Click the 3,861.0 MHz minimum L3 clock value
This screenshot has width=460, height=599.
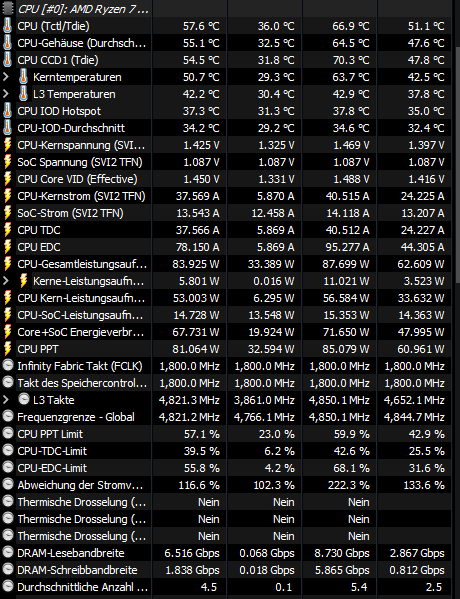point(264,400)
